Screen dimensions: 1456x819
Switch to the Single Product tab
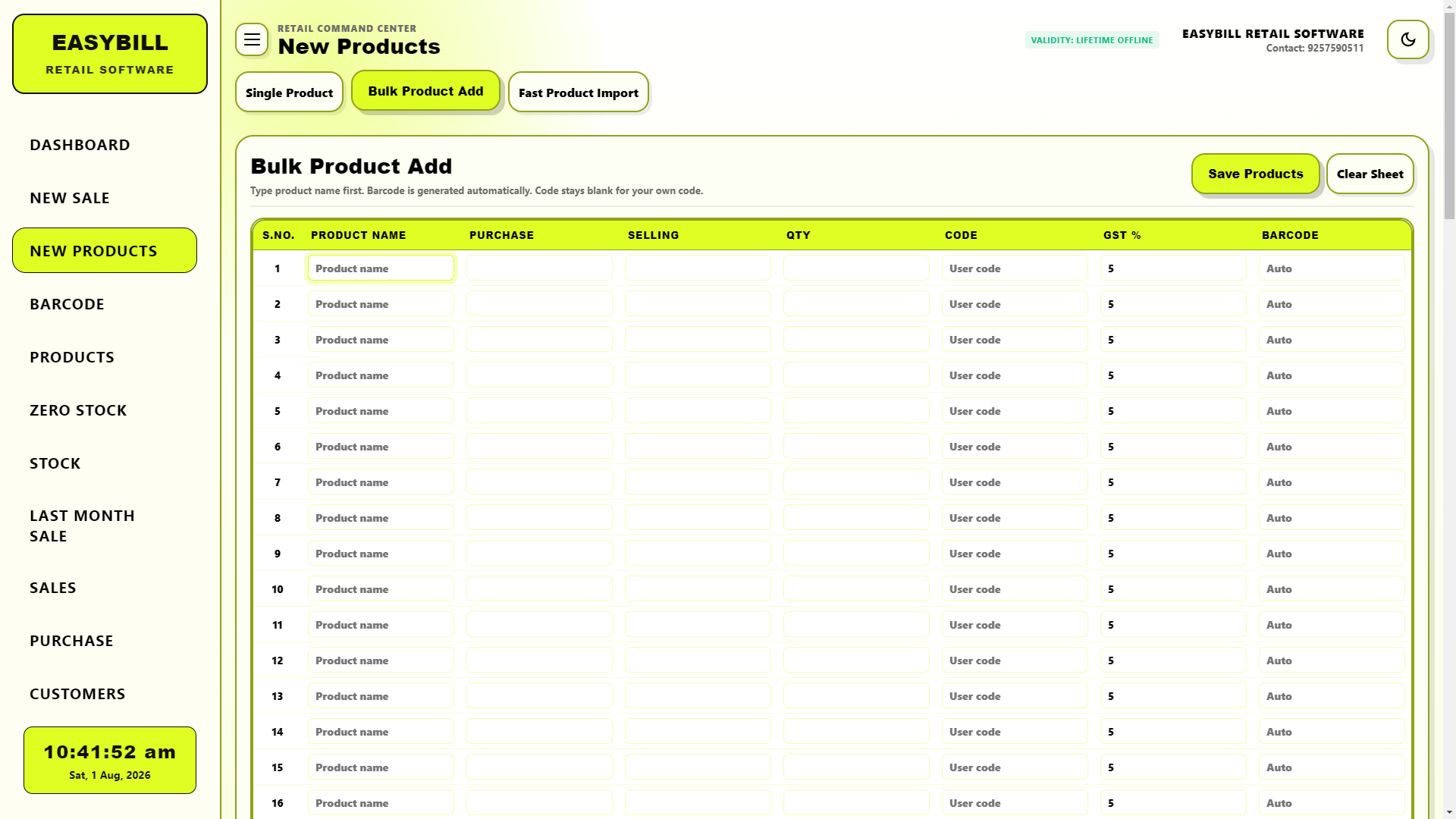[289, 93]
